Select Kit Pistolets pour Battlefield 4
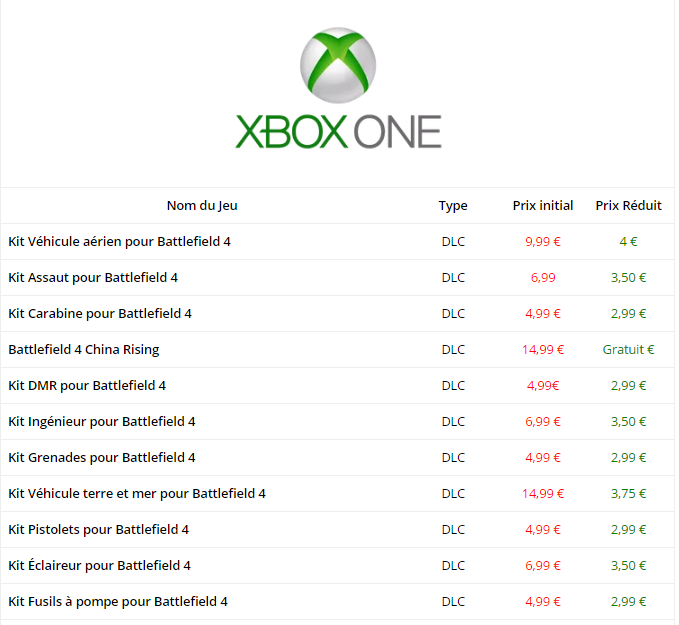 click(x=99, y=529)
